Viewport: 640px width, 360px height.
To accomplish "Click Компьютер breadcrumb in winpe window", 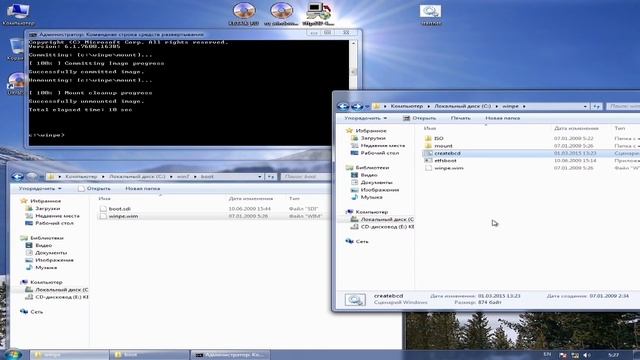I will pos(407,107).
